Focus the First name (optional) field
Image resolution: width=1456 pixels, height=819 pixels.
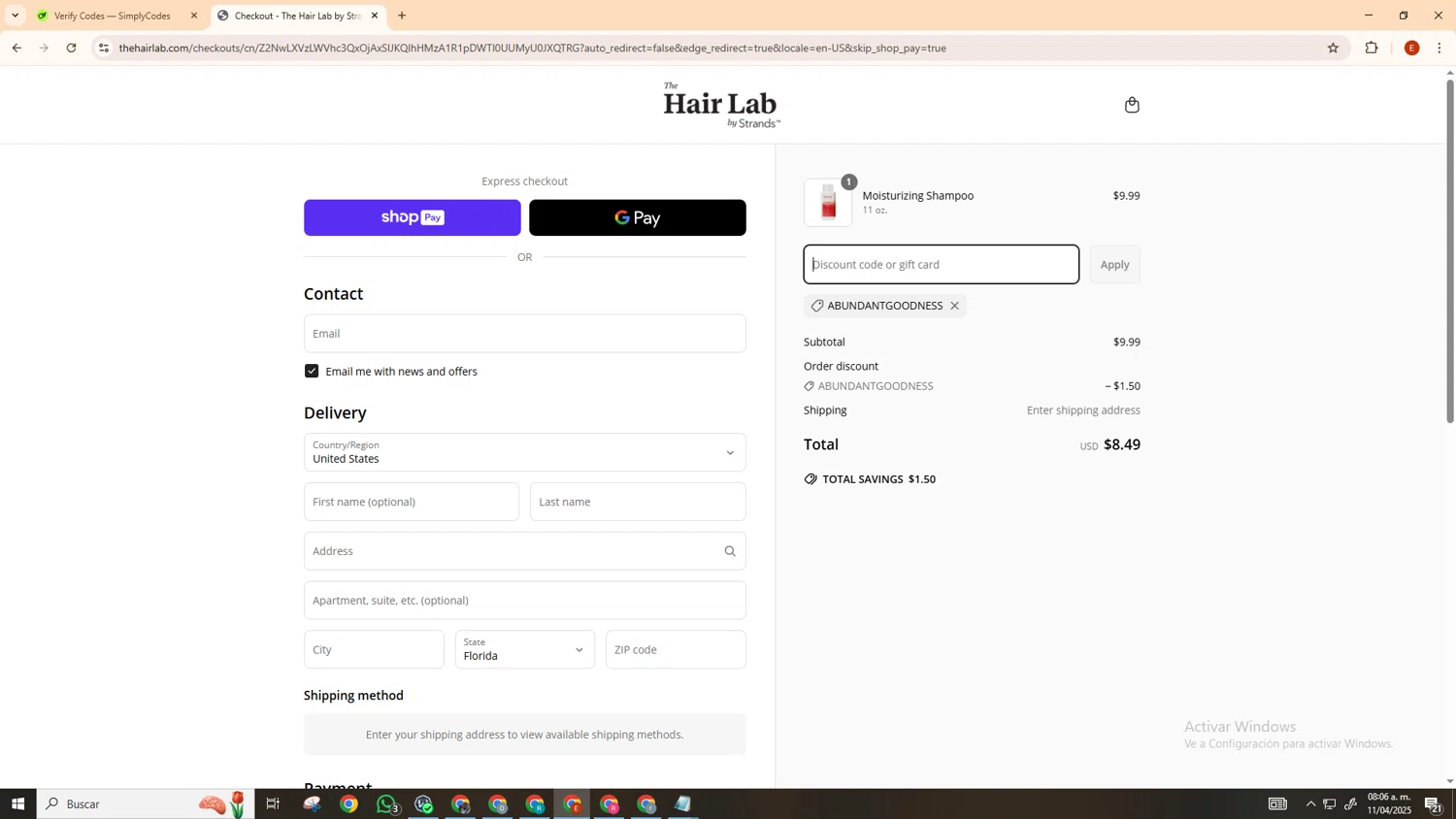pos(412,502)
